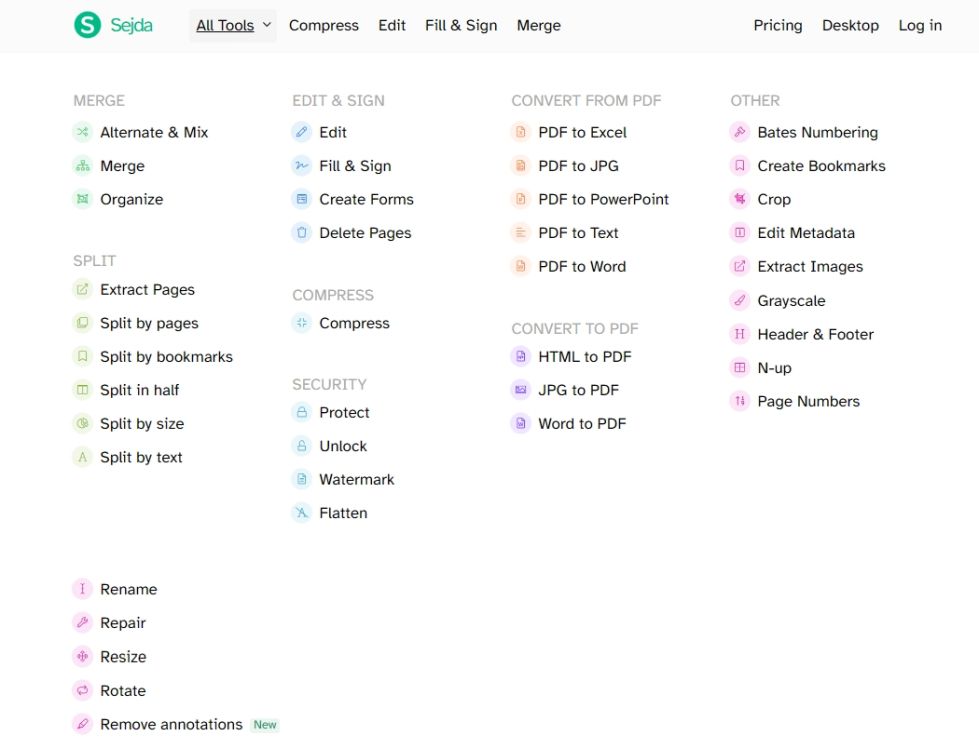Open Edit in the top navigation
Image resolution: width=979 pixels, height=750 pixels.
[391, 26]
